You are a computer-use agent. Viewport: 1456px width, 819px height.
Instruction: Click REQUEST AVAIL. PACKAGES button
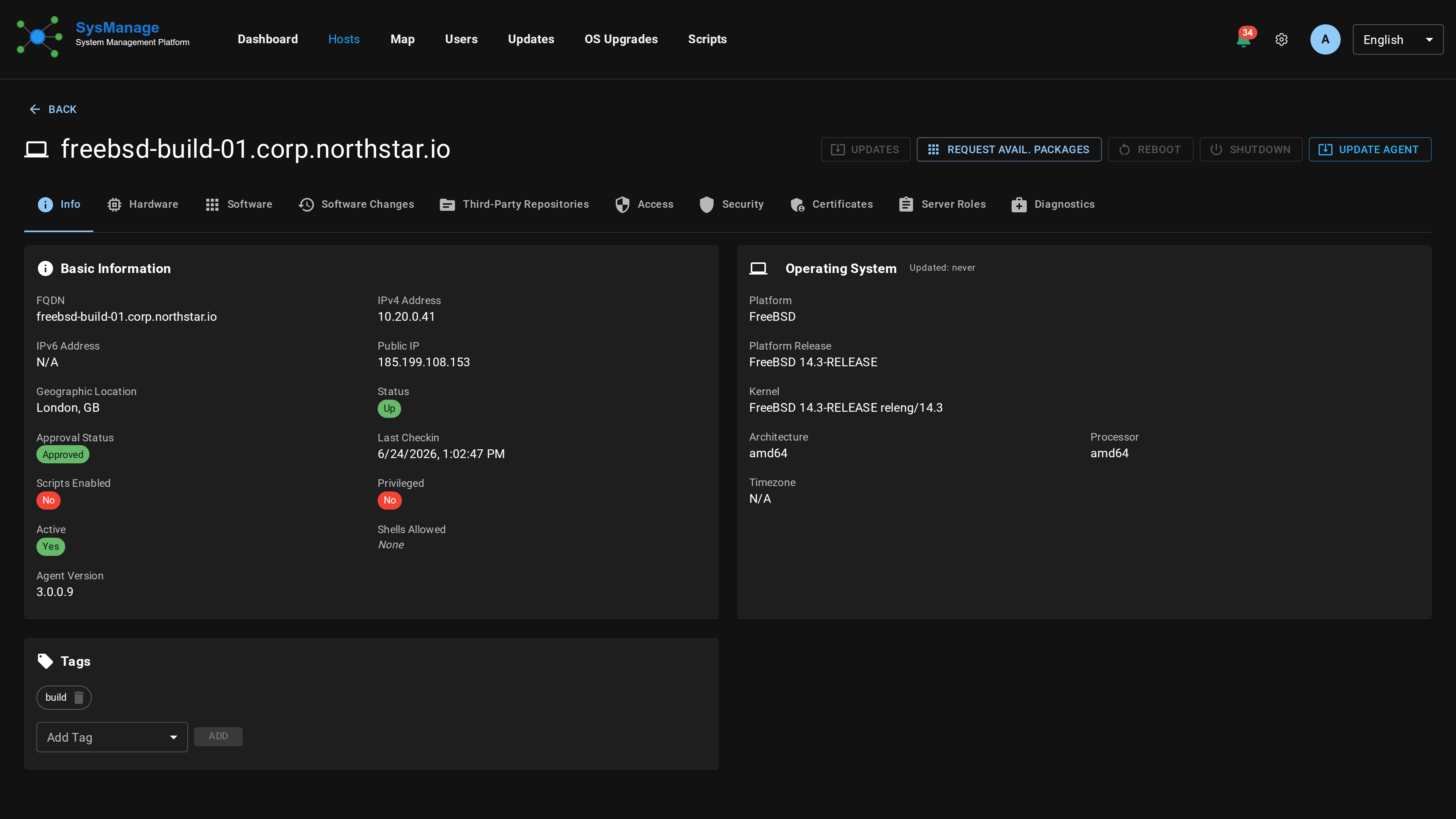(x=1009, y=150)
